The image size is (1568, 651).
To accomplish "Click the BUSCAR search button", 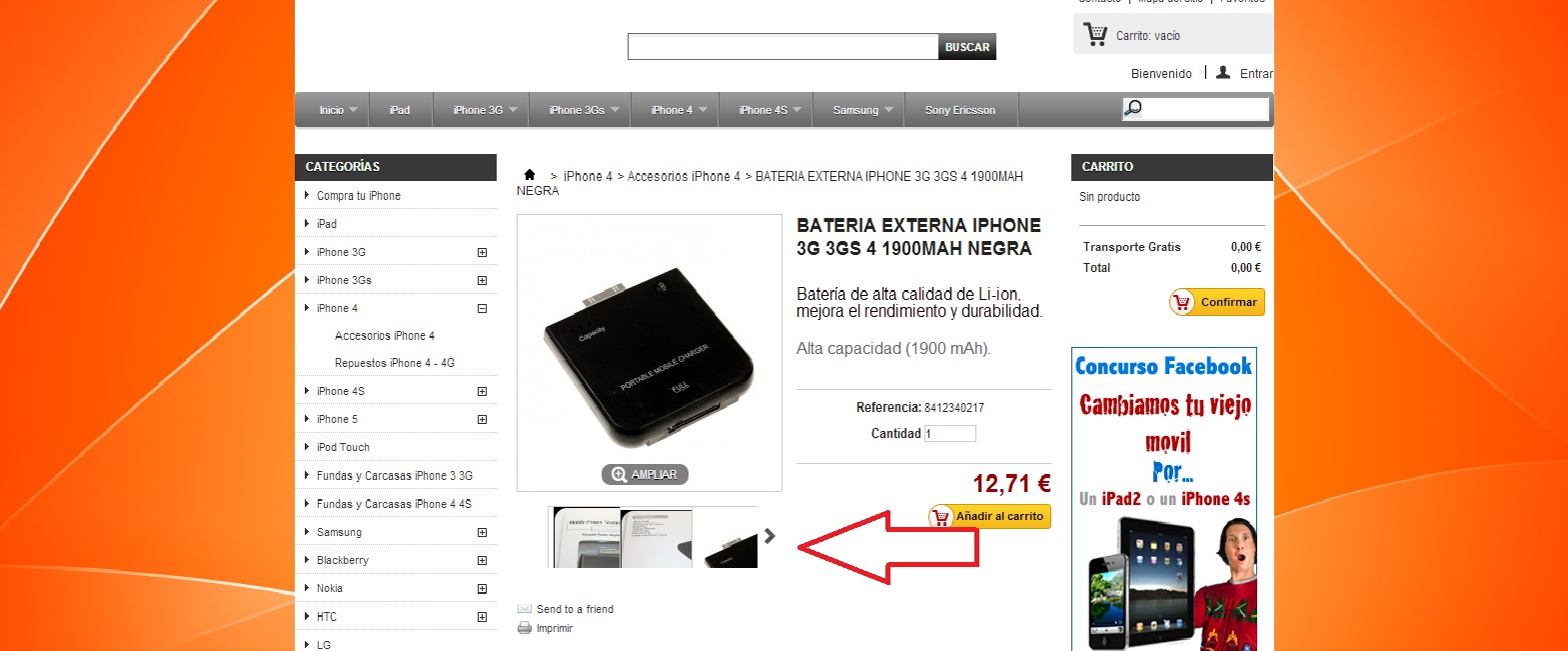I will [x=967, y=47].
